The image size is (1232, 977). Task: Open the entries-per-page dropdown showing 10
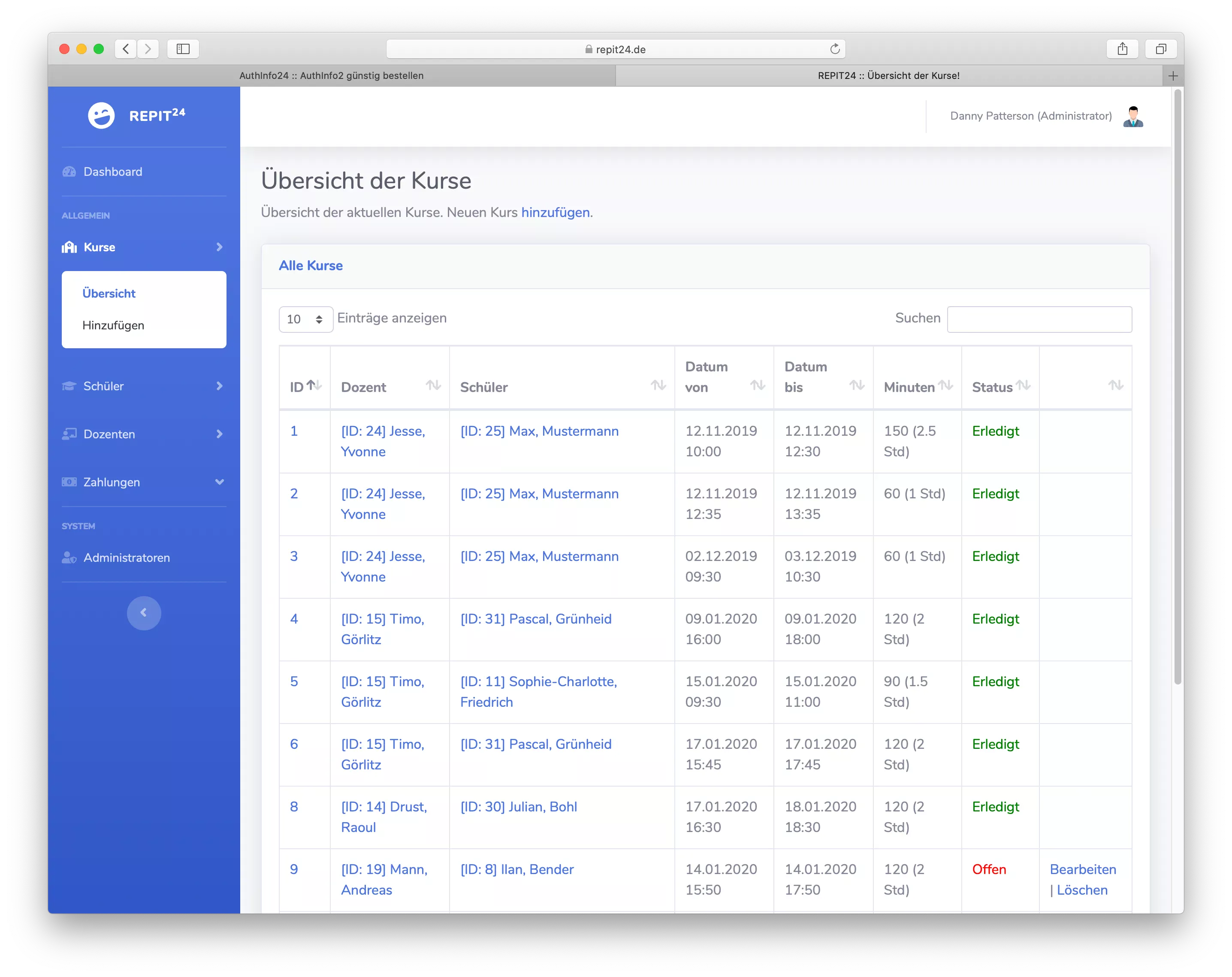tap(306, 320)
